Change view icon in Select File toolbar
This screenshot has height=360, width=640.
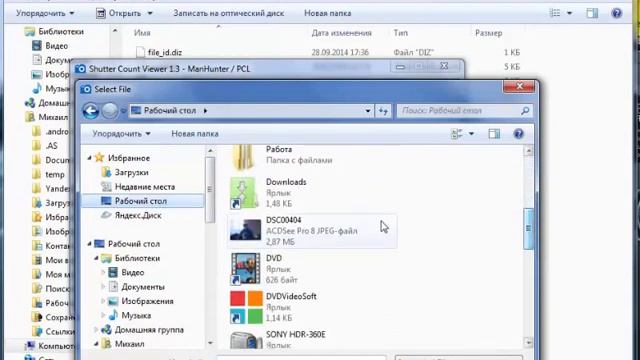tap(457, 134)
